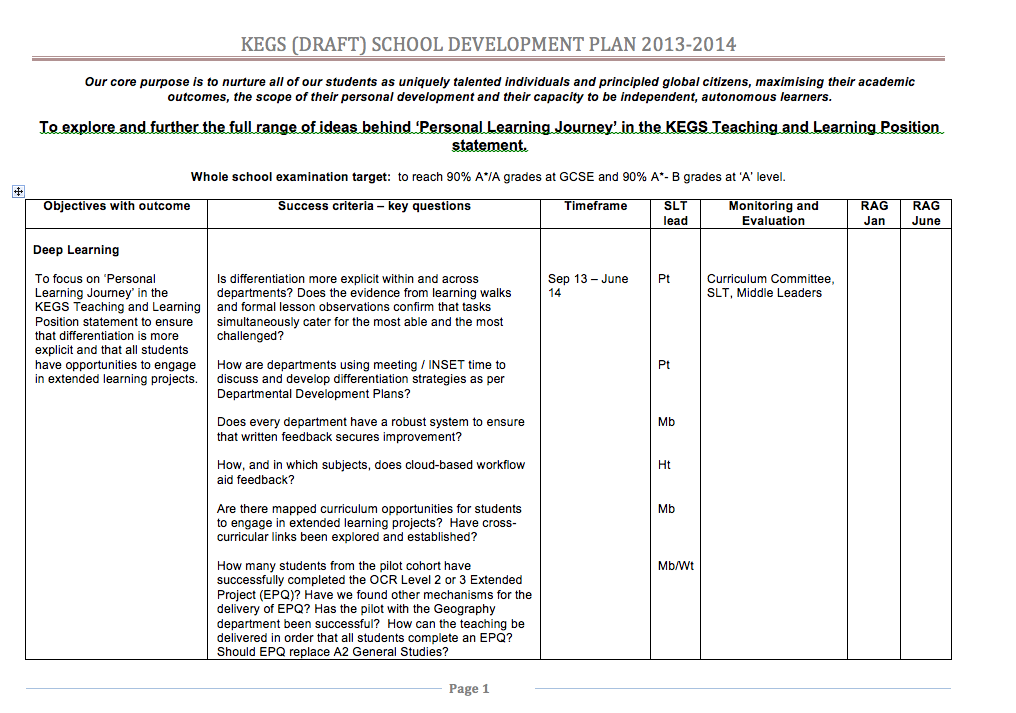The width and height of the screenshot is (1016, 713).
Task: Click the underlined Personal Learning Journey heading
Action: tap(489, 136)
